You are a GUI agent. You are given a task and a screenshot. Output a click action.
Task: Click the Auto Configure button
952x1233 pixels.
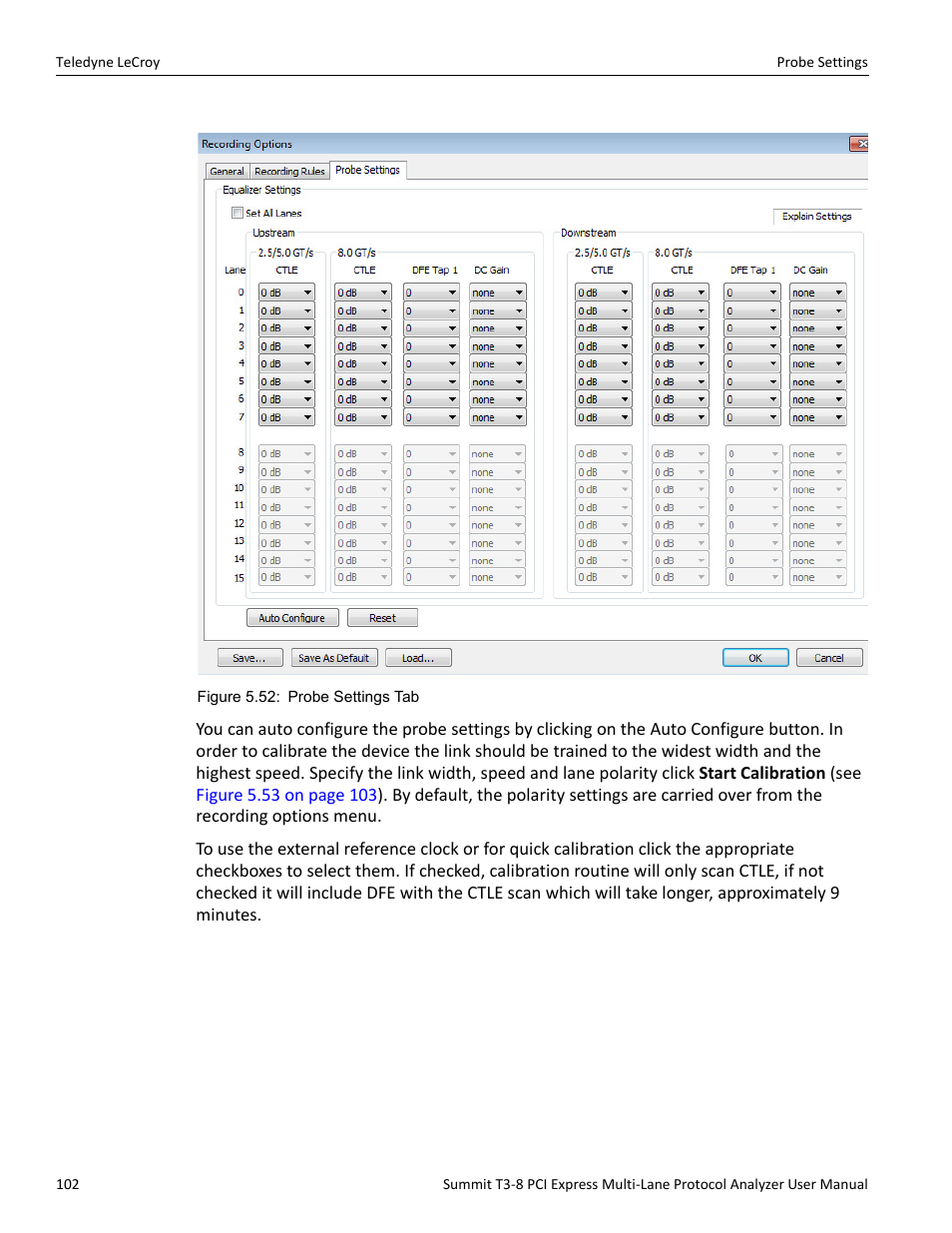(292, 618)
